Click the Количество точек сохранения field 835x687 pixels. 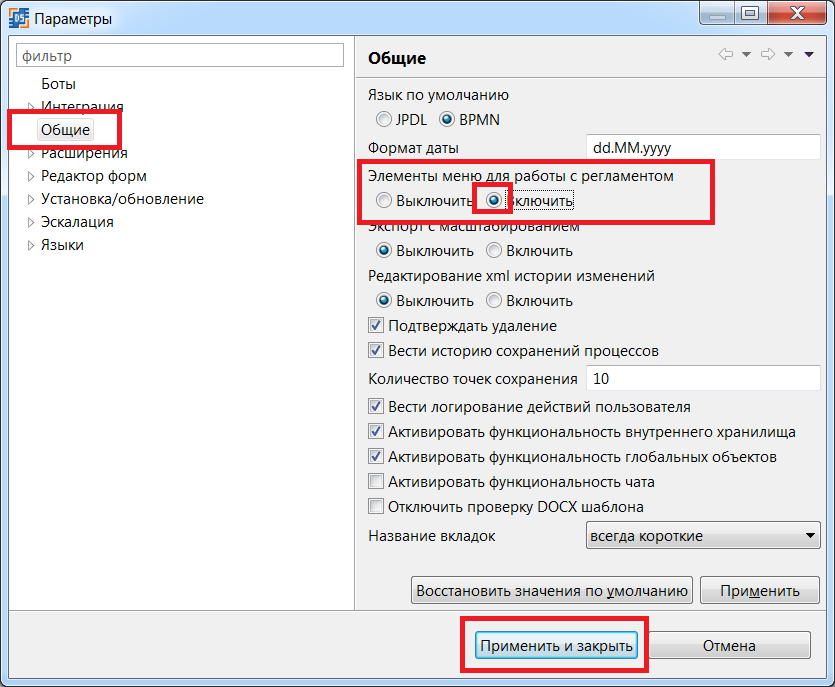pos(703,378)
